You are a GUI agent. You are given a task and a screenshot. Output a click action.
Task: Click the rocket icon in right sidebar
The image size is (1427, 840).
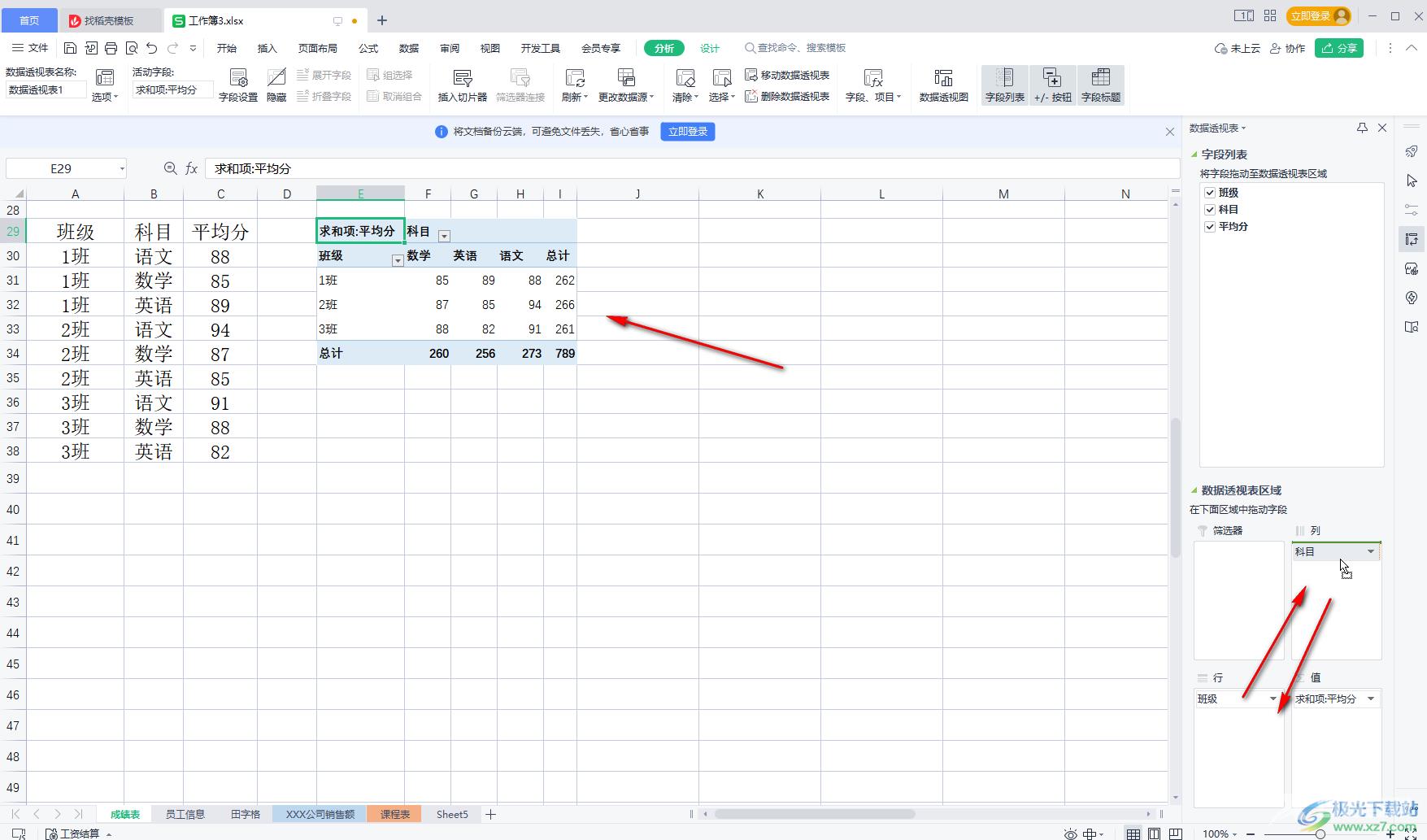click(1412, 151)
